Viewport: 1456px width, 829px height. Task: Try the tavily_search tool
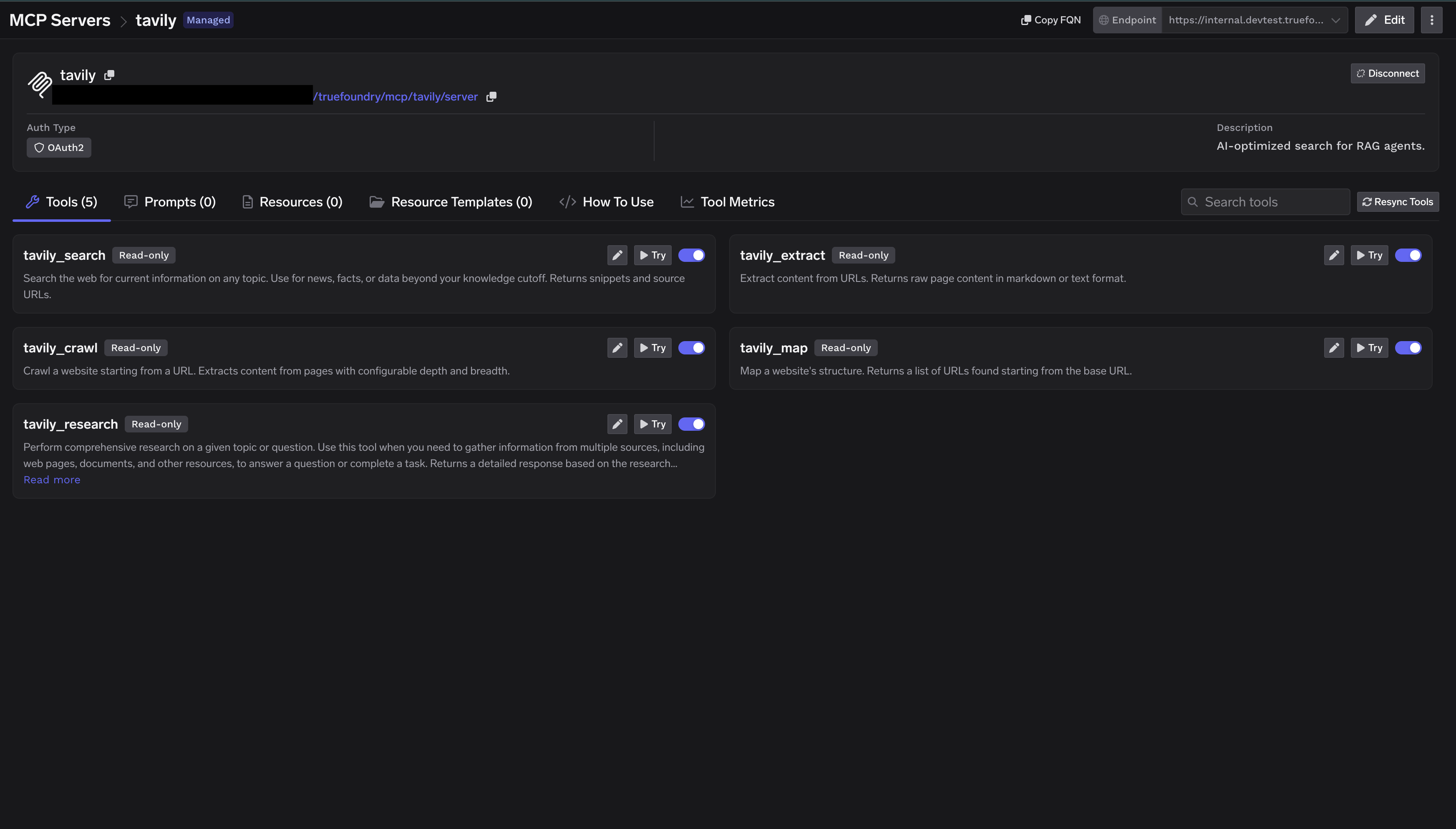point(653,255)
